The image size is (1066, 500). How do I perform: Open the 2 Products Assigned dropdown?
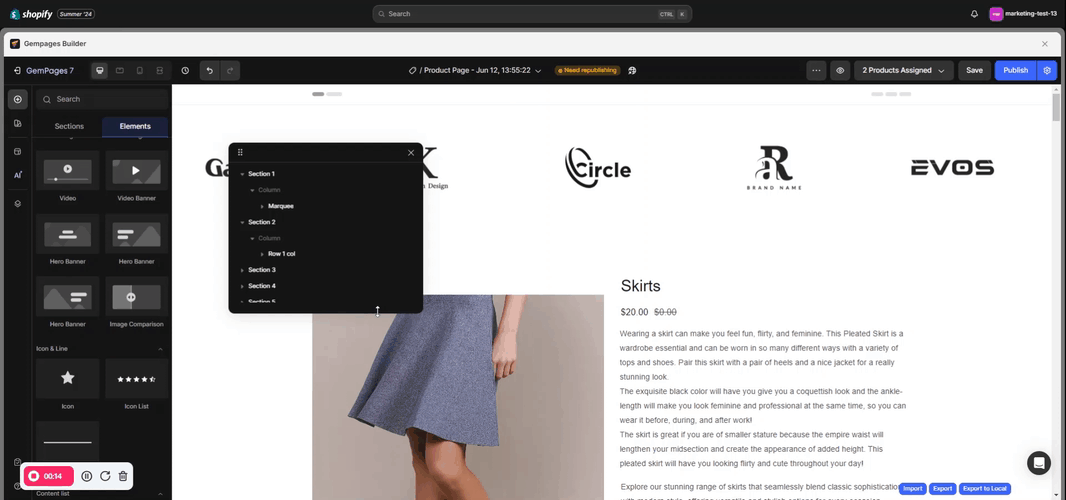[x=903, y=71]
